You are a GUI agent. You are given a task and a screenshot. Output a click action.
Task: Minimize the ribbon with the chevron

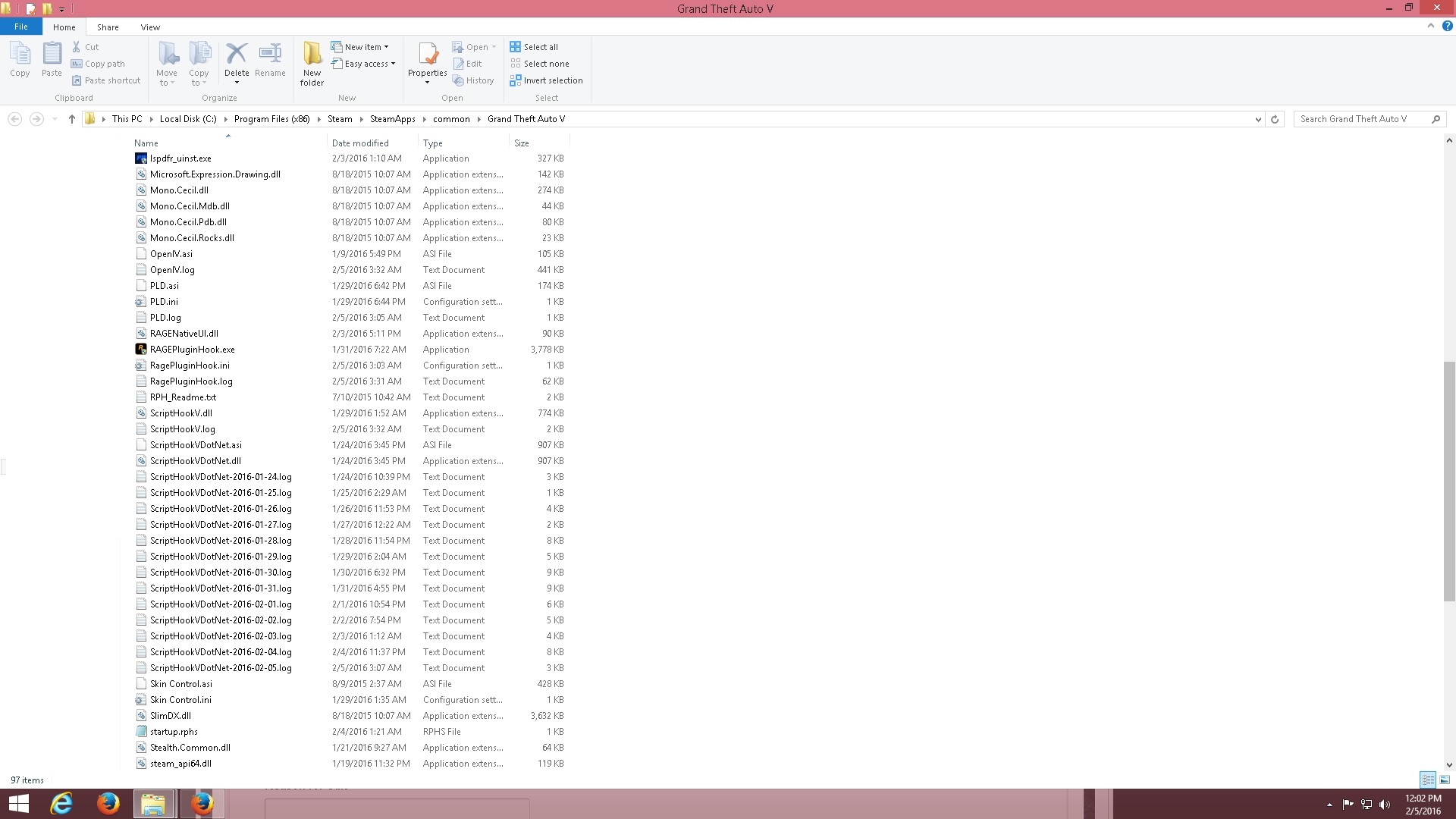[1431, 26]
